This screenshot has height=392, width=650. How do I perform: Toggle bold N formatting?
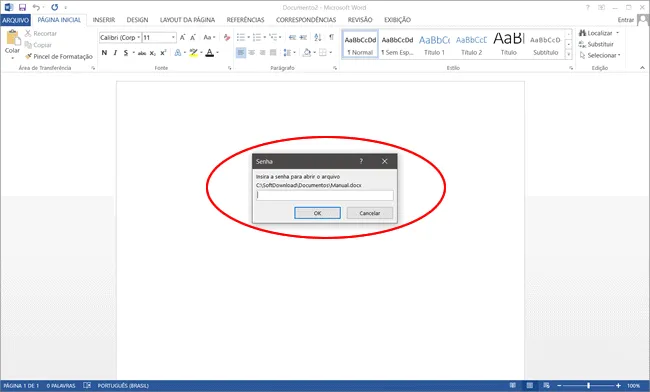click(x=104, y=53)
